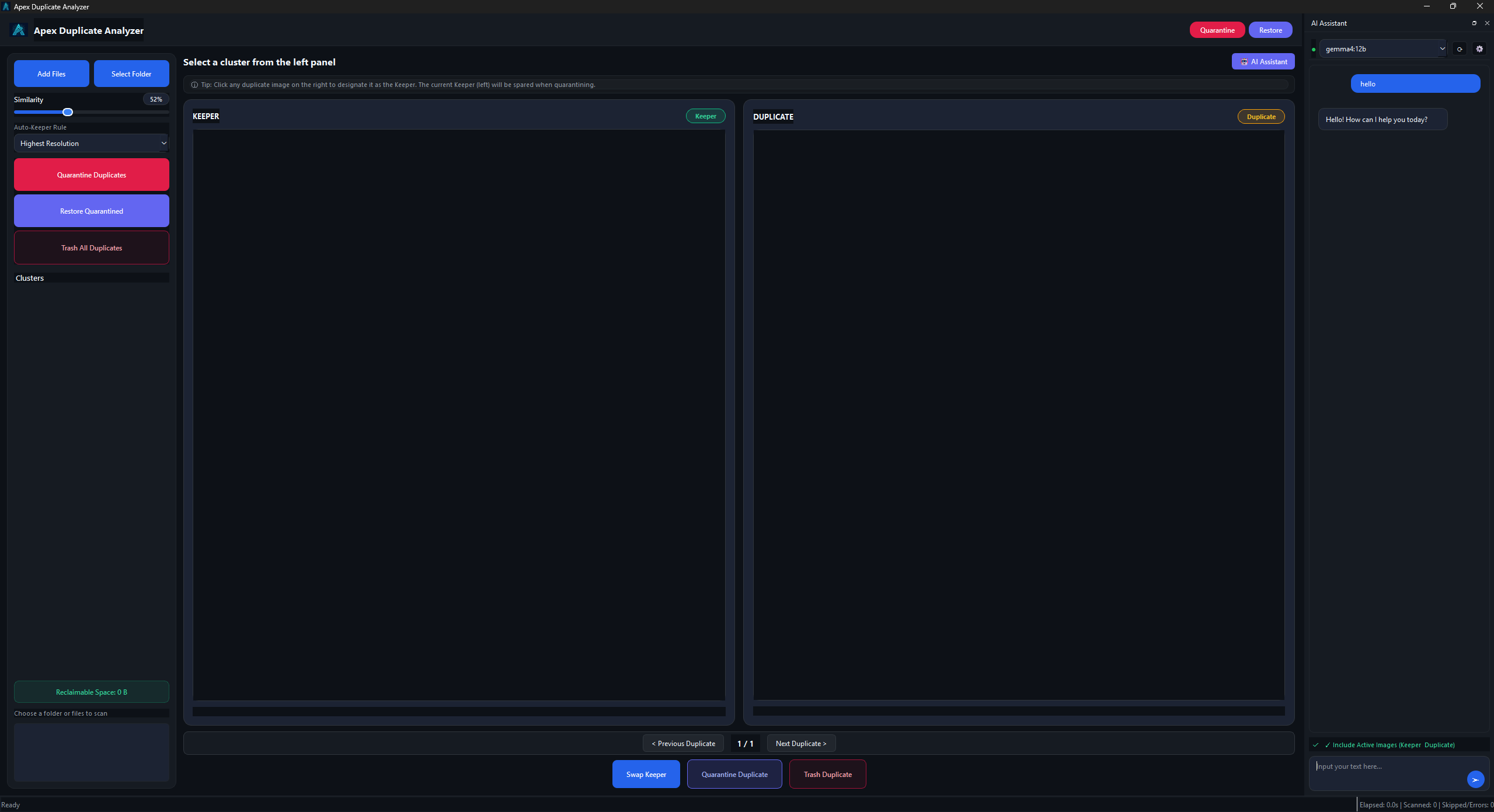The height and width of the screenshot is (812, 1494).
Task: Click the 52% similarity value
Action: [156, 99]
